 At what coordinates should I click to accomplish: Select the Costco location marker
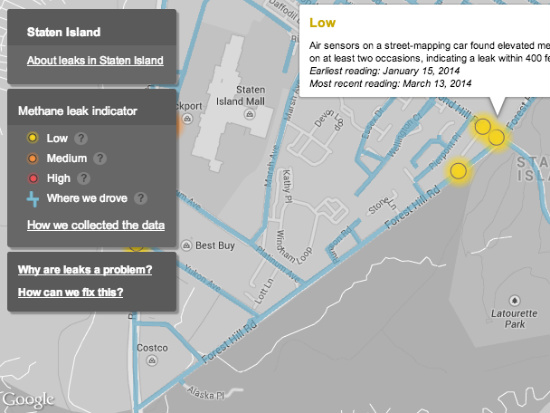[152, 360]
